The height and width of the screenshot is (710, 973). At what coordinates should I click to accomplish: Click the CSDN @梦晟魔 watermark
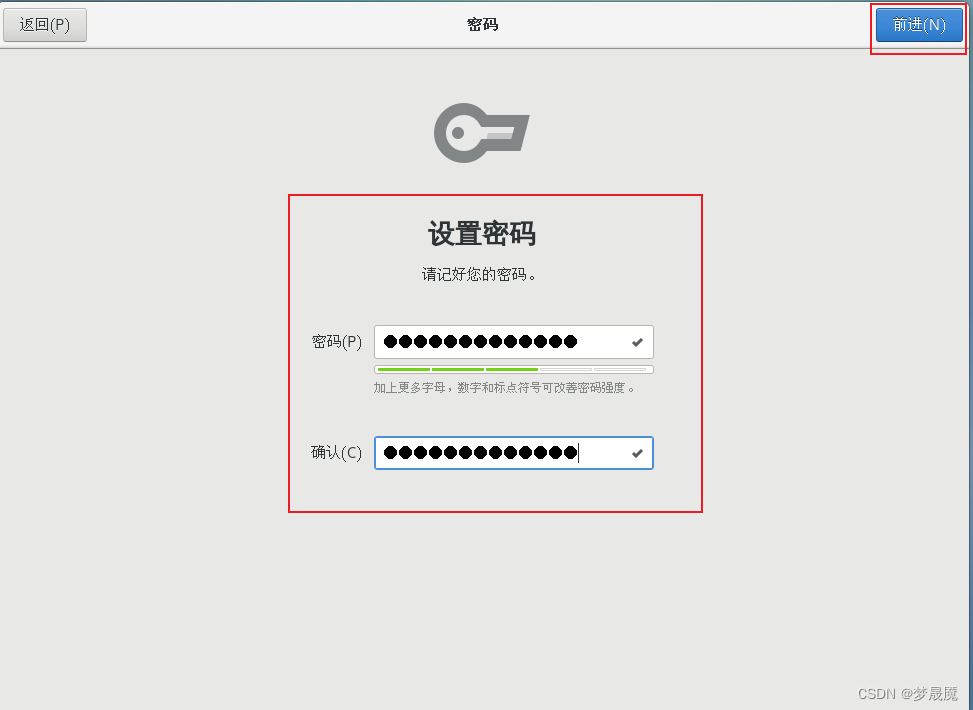[907, 693]
